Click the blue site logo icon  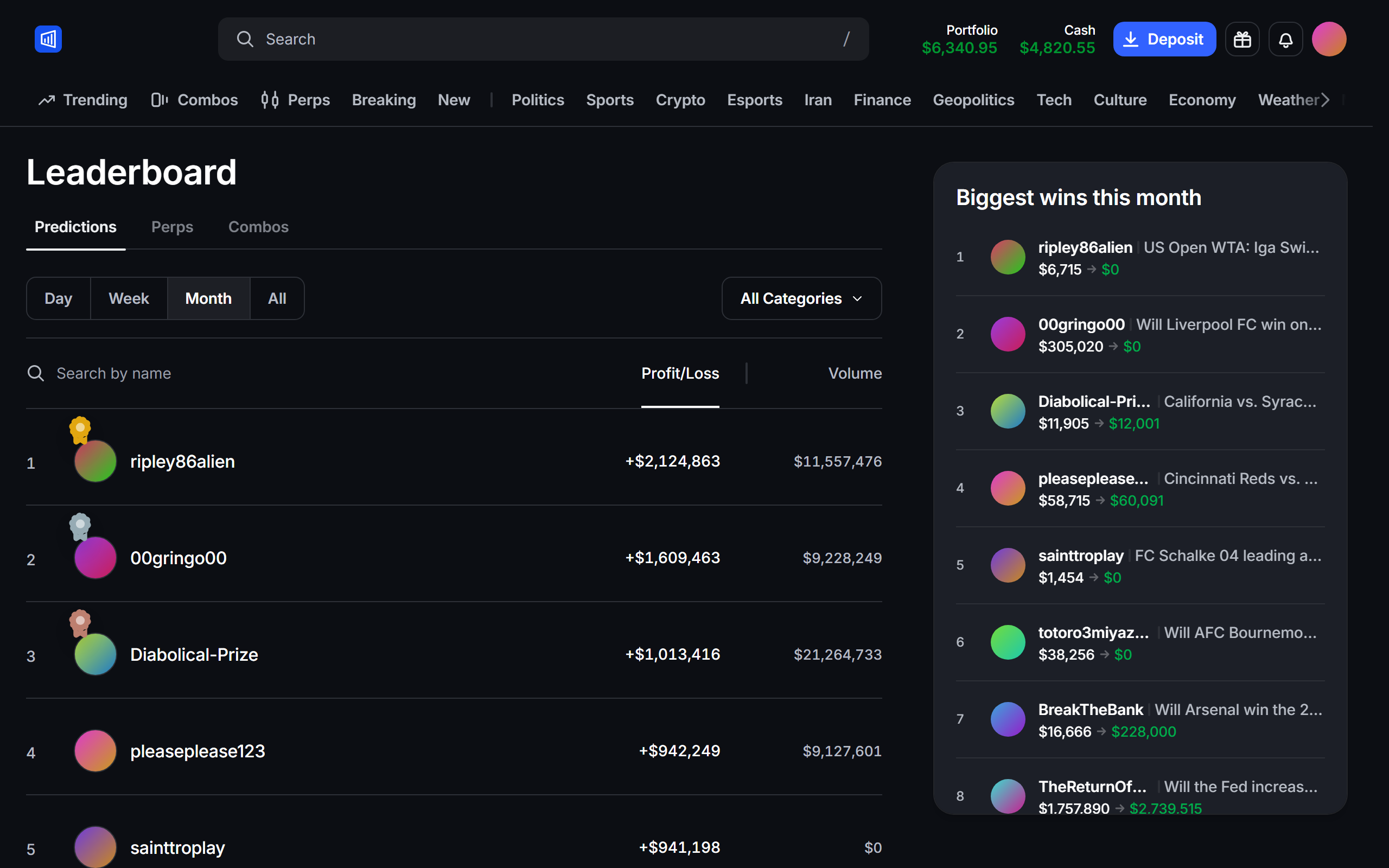48,39
